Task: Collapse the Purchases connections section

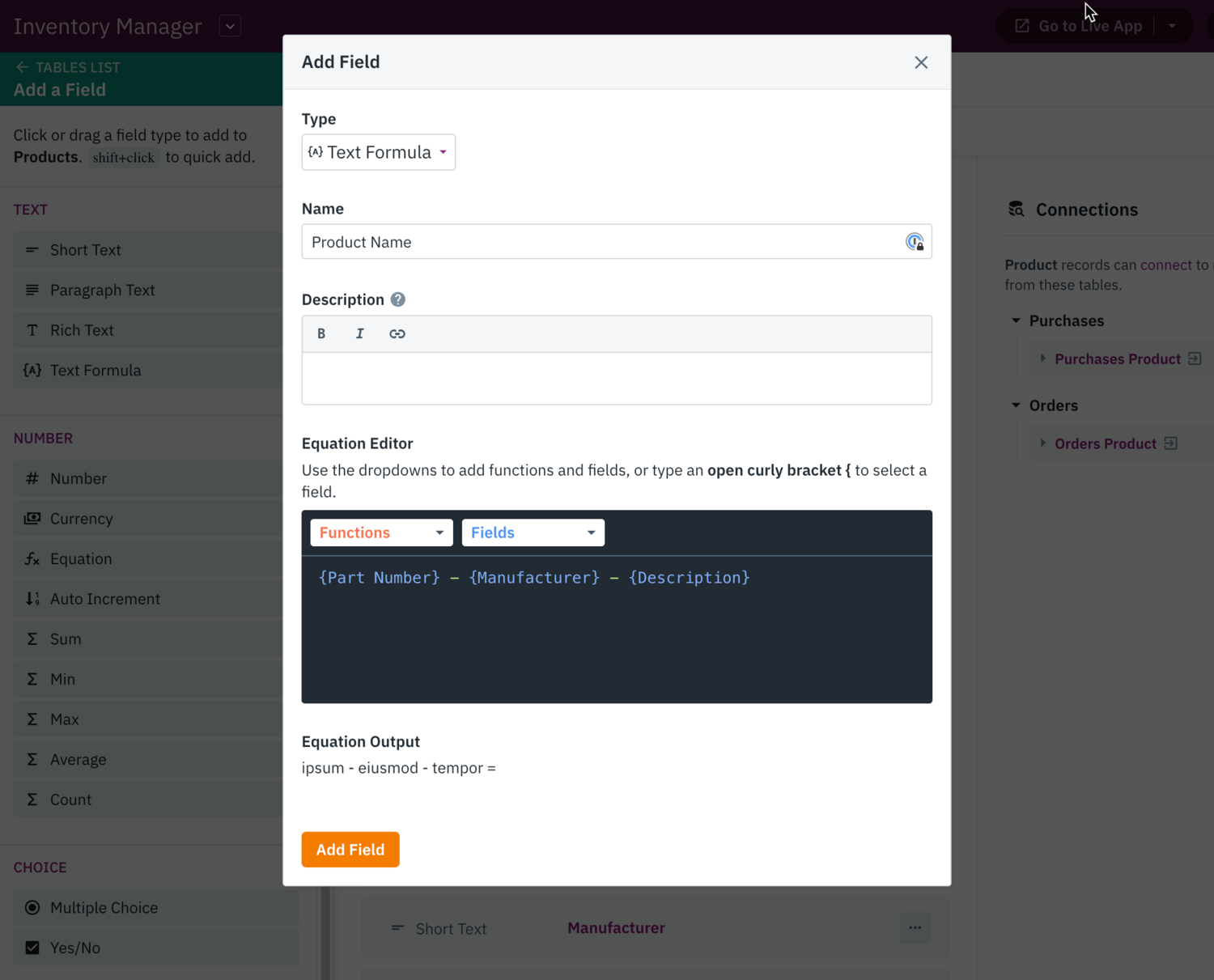Action: pyautogui.click(x=1017, y=320)
